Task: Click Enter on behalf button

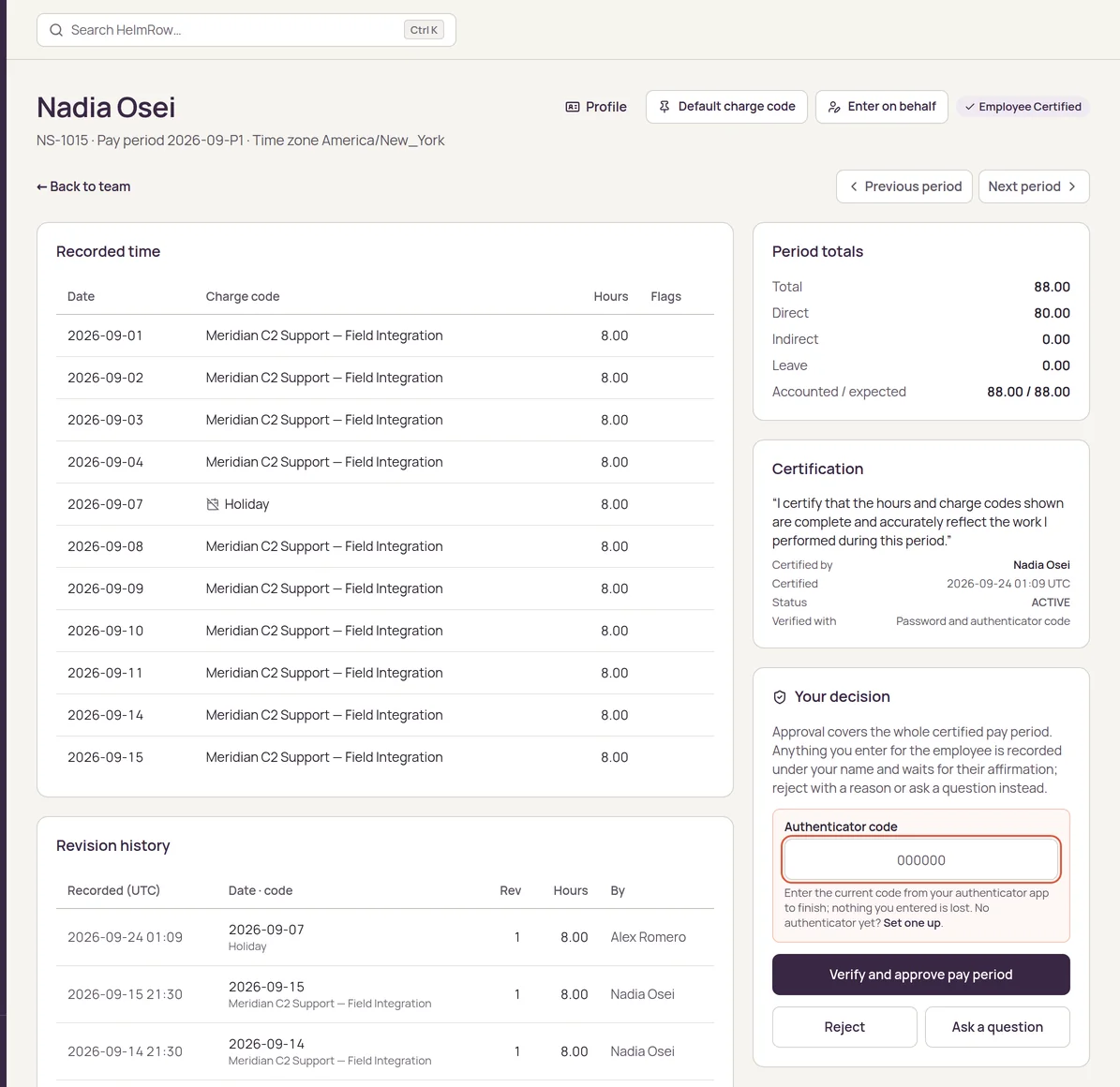Action: (x=881, y=107)
